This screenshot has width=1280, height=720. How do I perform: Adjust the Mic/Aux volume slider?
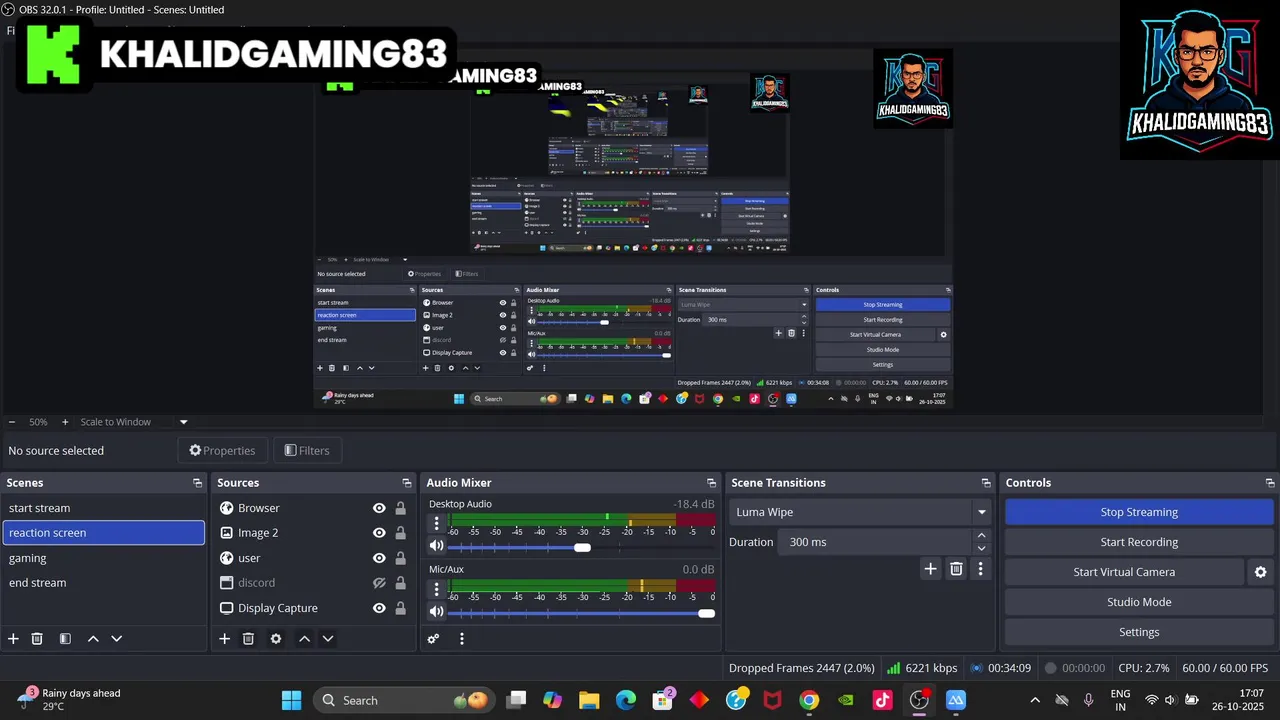tap(706, 613)
